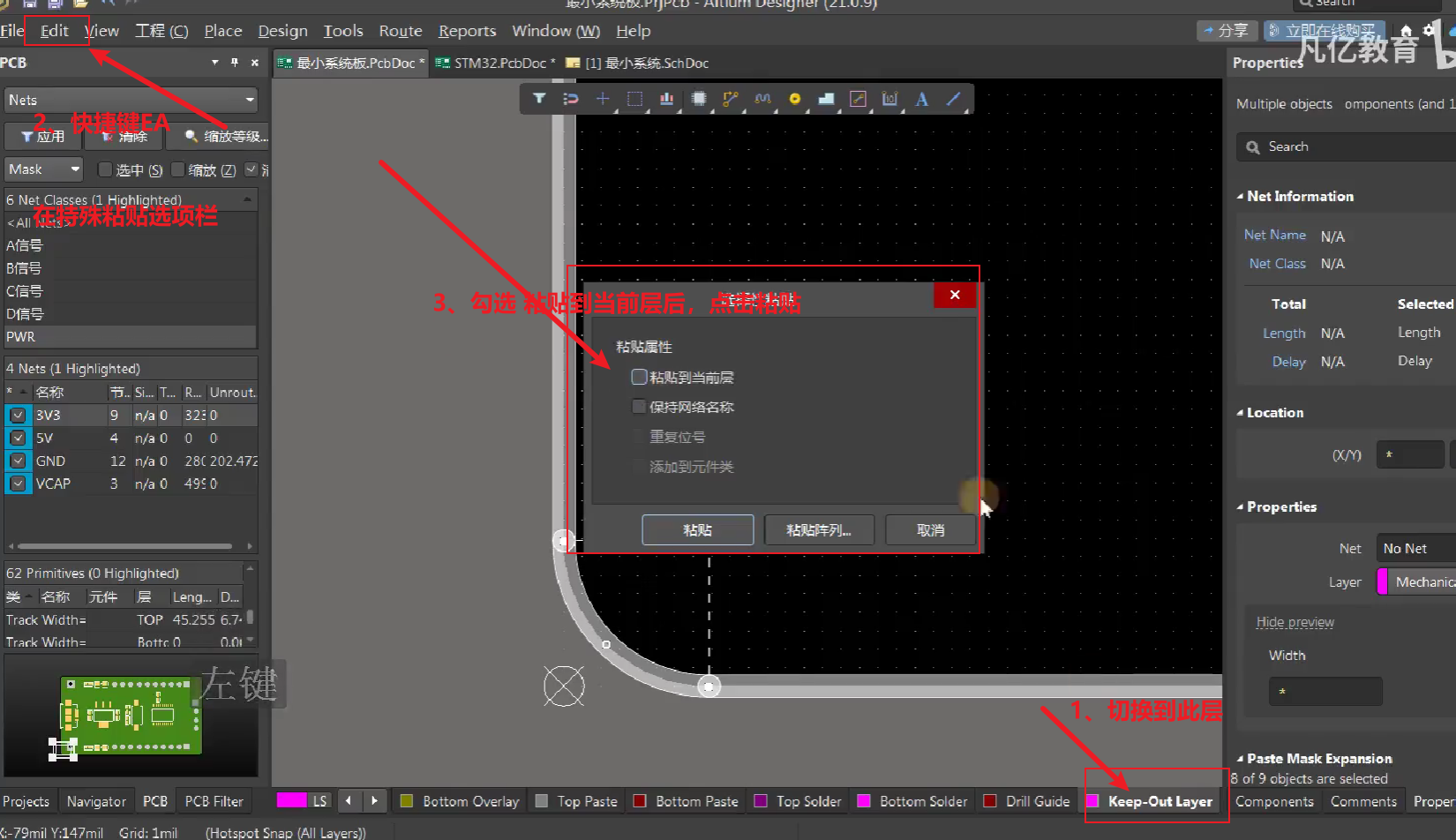Click the 分享 share button

click(1227, 31)
